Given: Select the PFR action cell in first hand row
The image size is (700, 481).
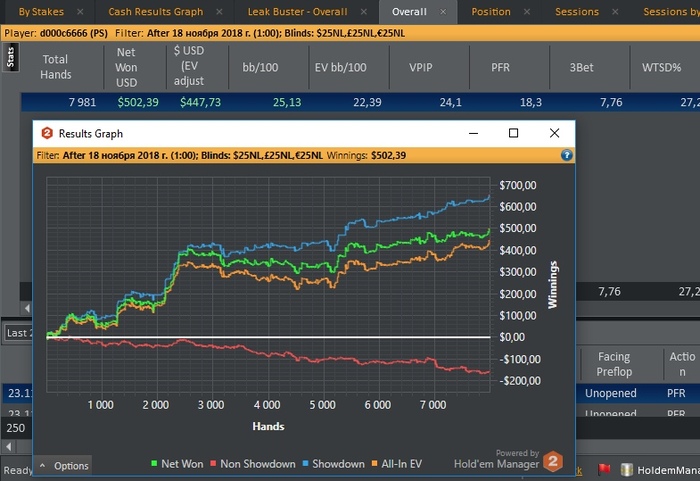Looking at the screenshot, I should 676,393.
